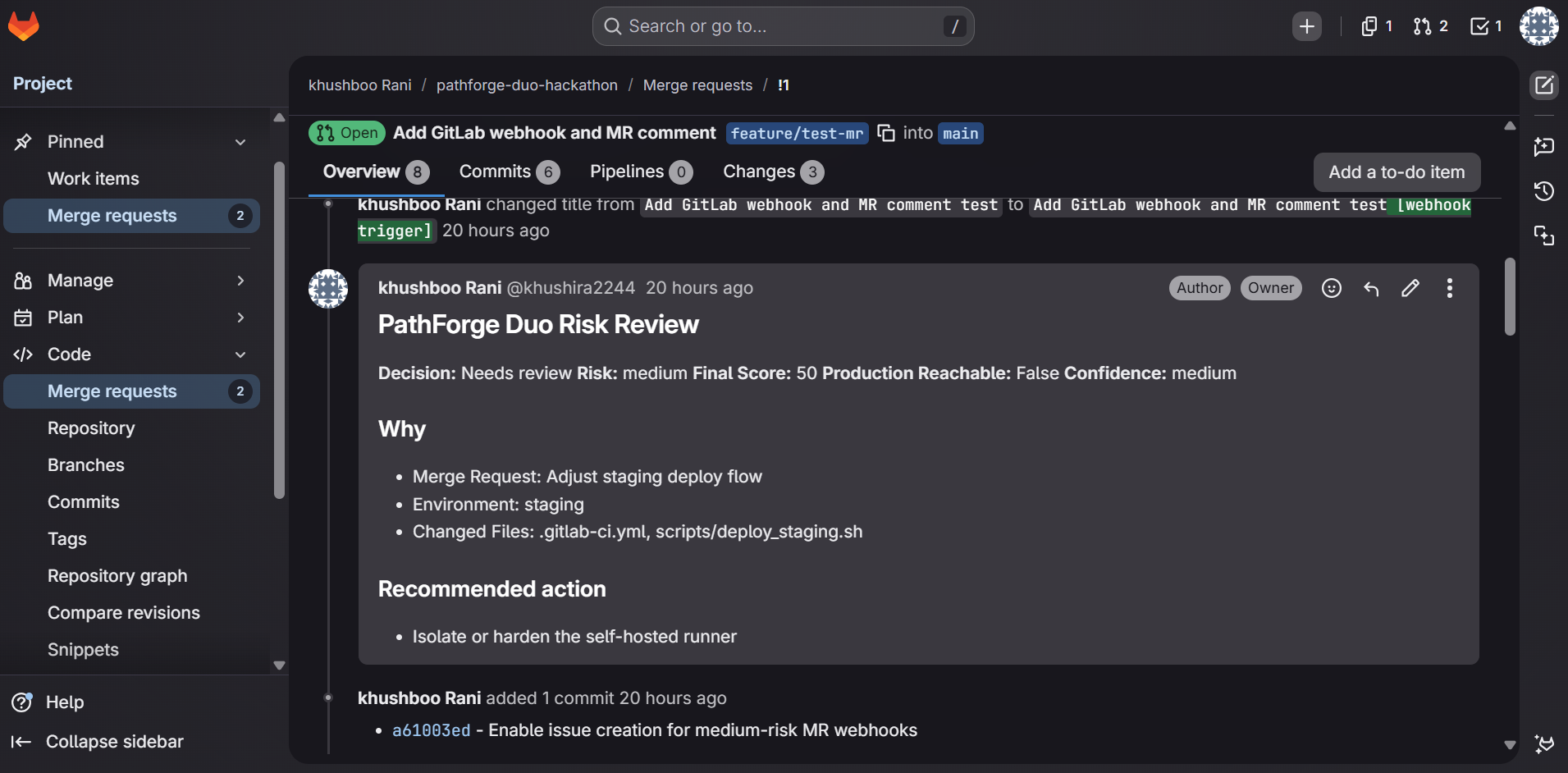Expand the Manage section chevron
Viewport: 1568px width, 773px height.
(x=240, y=281)
